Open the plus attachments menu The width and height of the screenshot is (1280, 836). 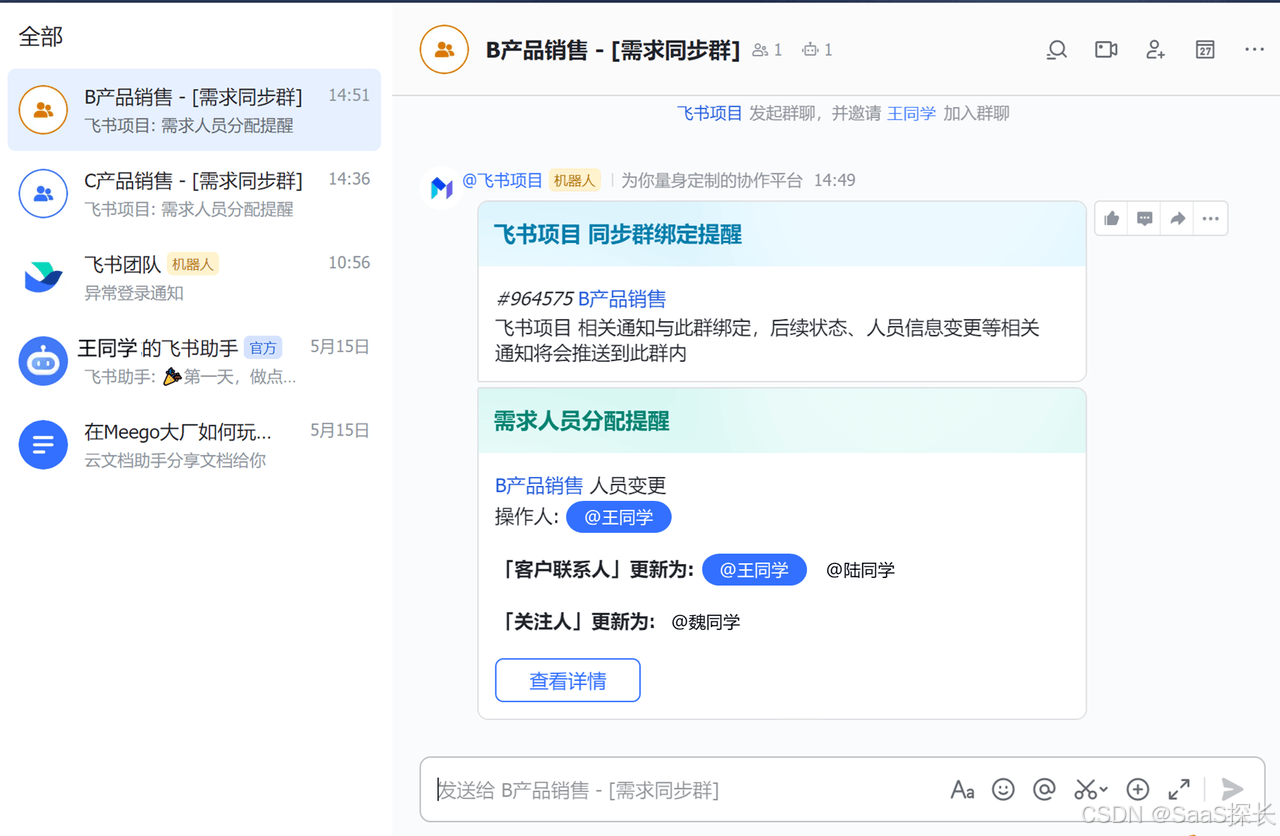(1138, 790)
